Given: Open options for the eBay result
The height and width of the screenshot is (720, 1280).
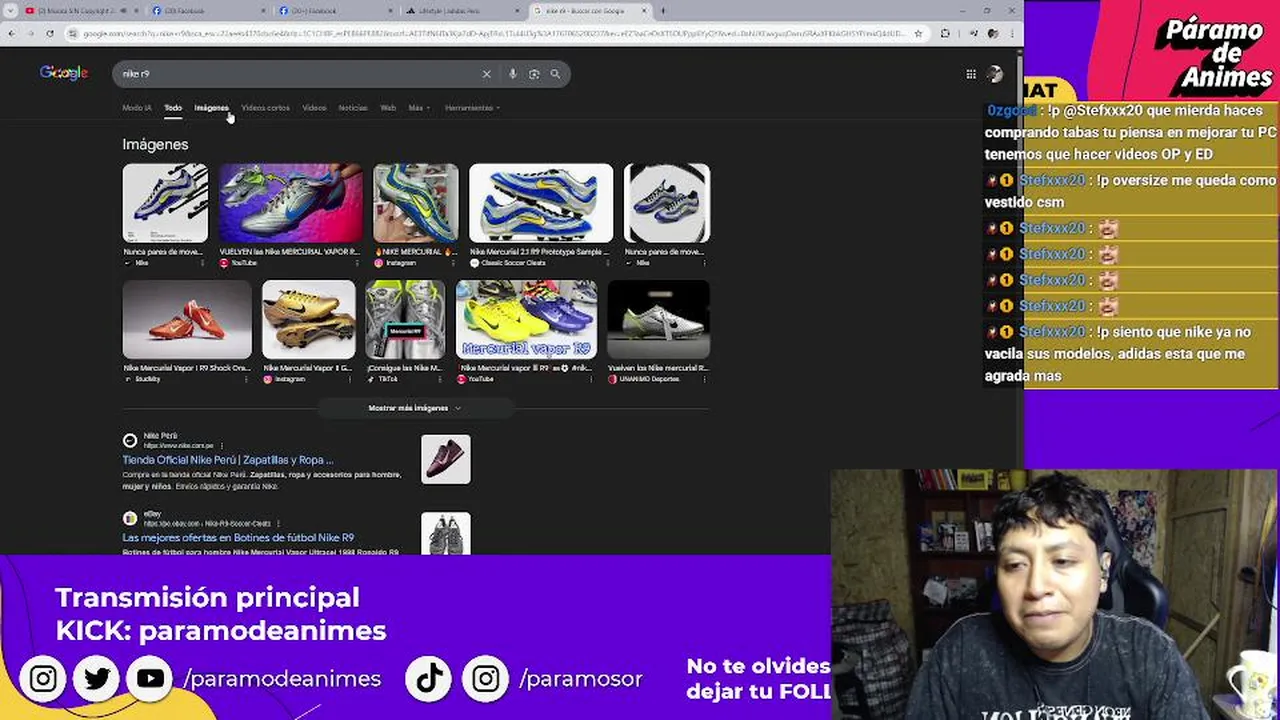Looking at the screenshot, I should coord(278,523).
